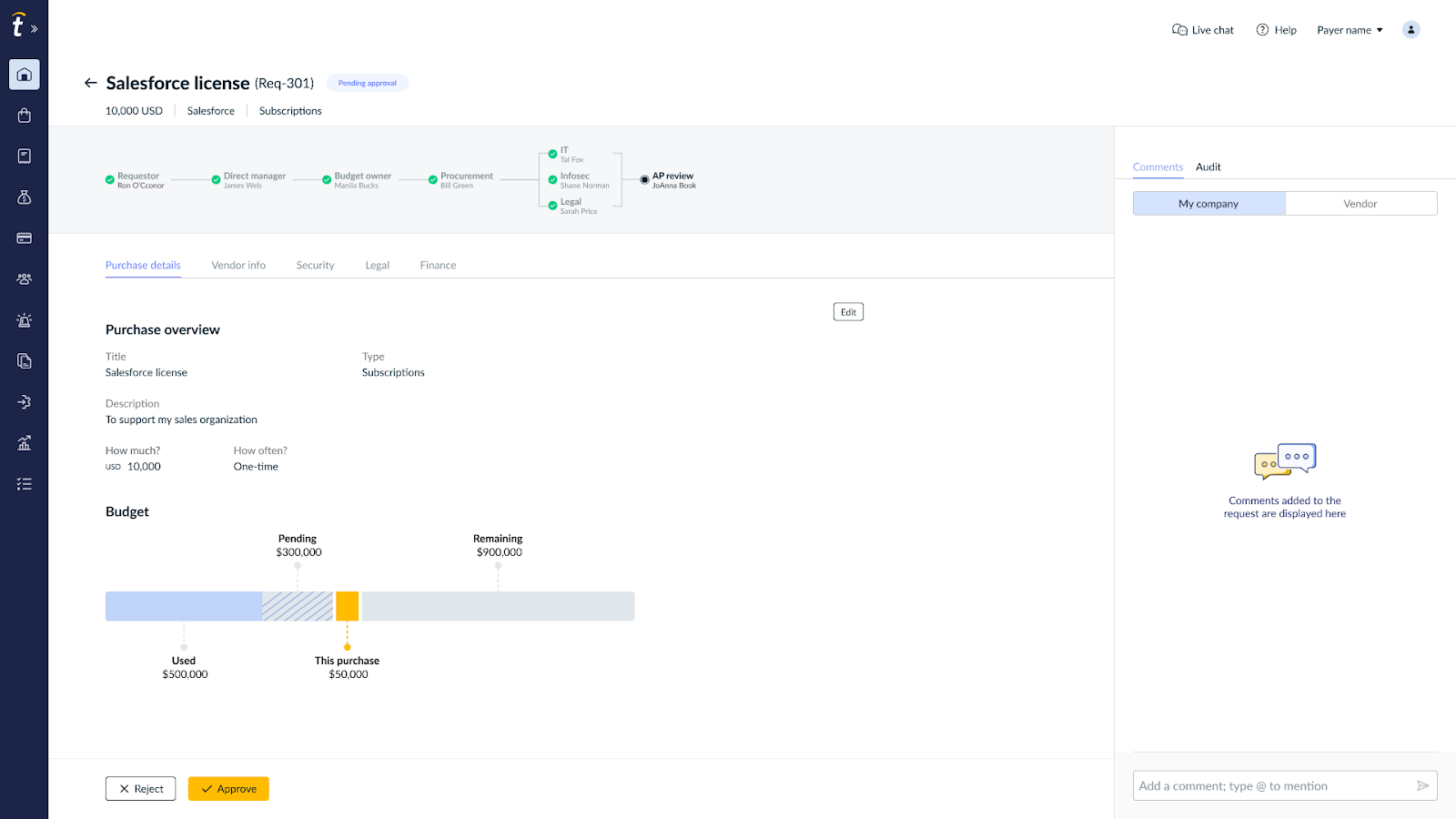Click the back arrow beside Salesforce license
1456x819 pixels.
point(90,83)
